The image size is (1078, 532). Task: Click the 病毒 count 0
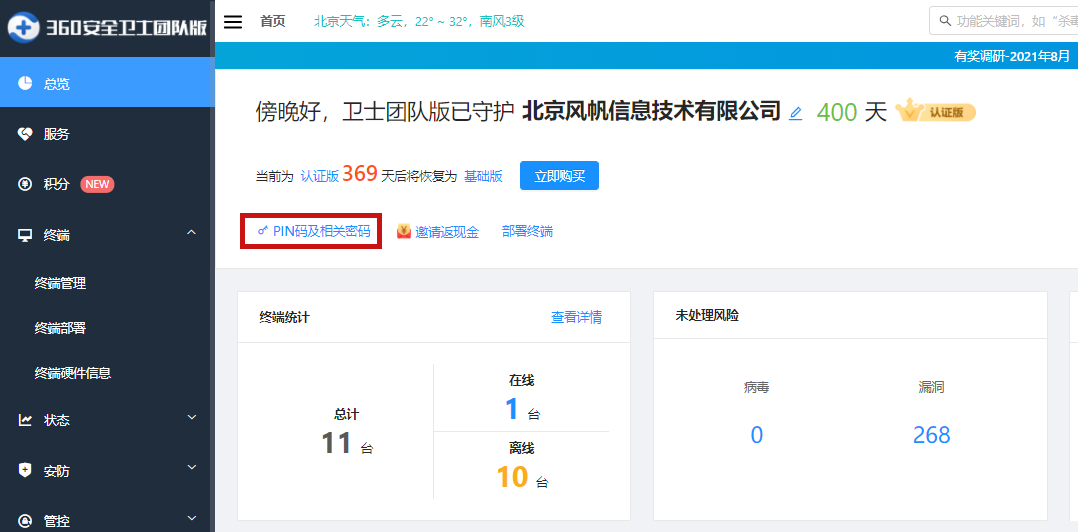click(756, 434)
